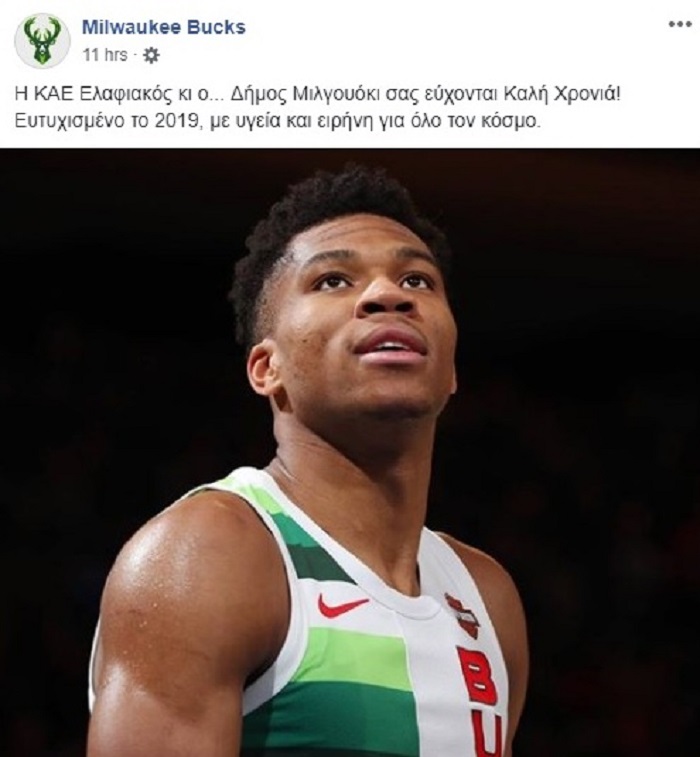Open the player photo in full view
The height and width of the screenshot is (757, 700).
[350, 452]
